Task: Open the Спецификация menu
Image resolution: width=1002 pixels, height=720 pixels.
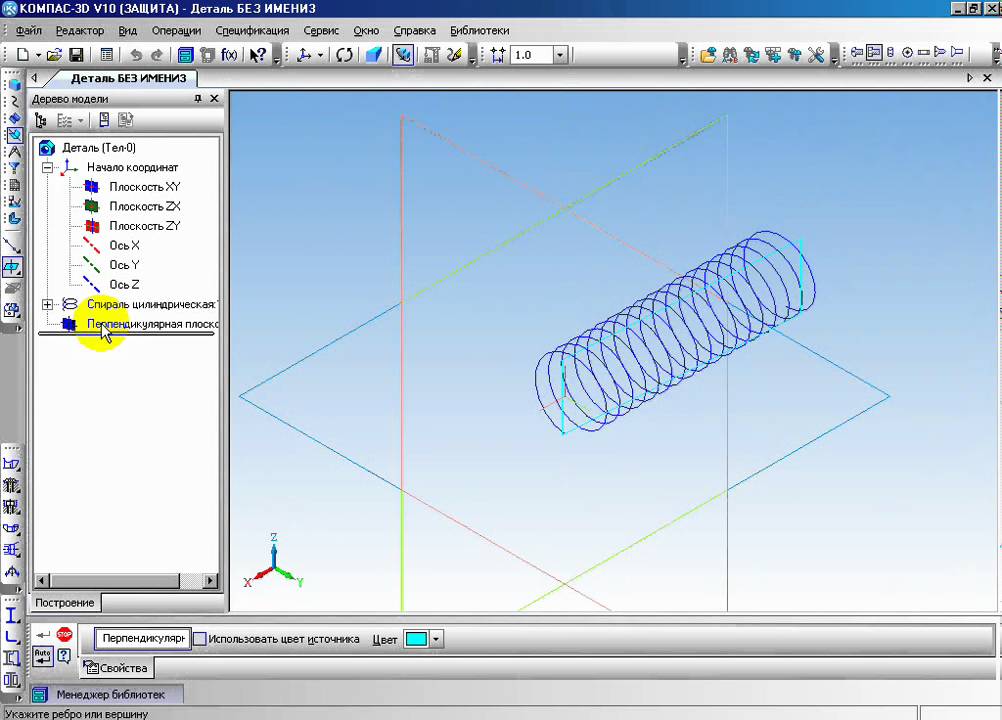Action: pyautogui.click(x=252, y=30)
